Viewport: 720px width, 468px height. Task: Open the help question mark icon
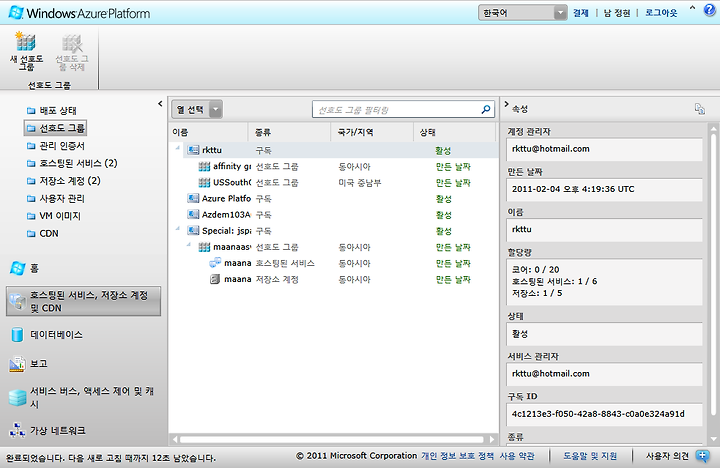click(709, 10)
